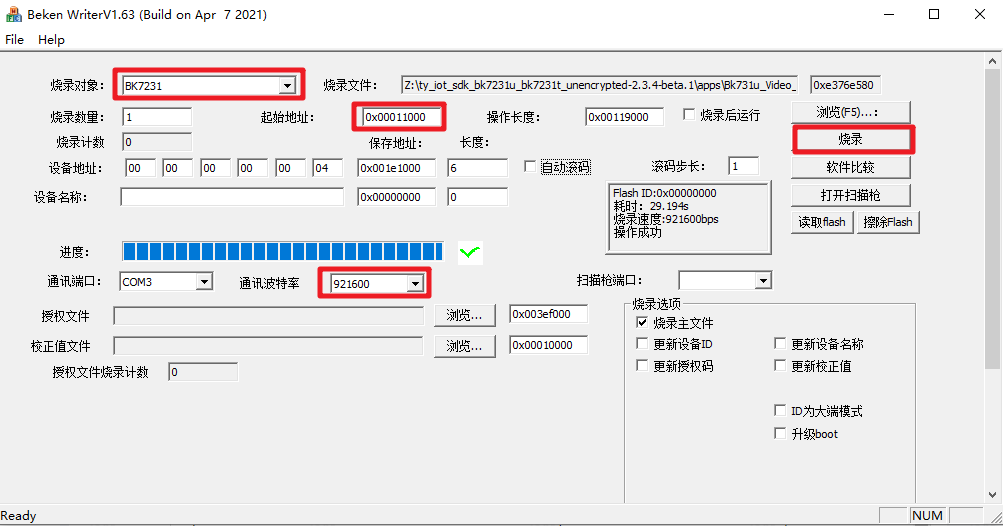Click the scrollbar down arrow

pyautogui.click(x=992, y=495)
